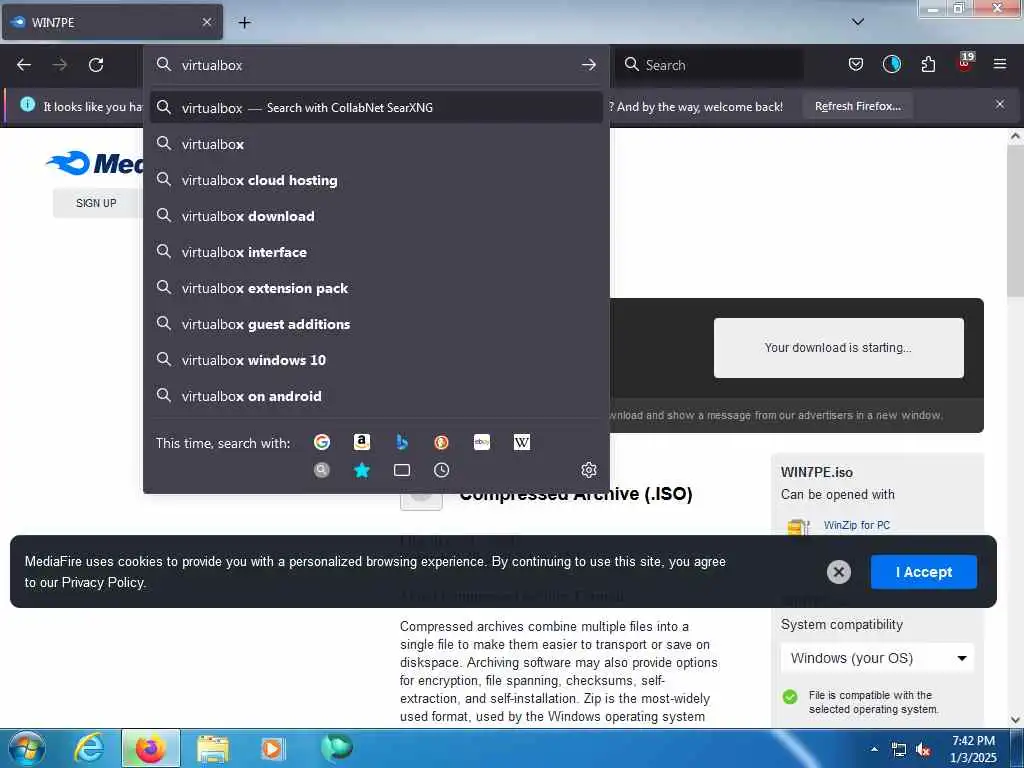Go to the typed address with the arrow
The width and height of the screenshot is (1024, 768).
(589, 65)
